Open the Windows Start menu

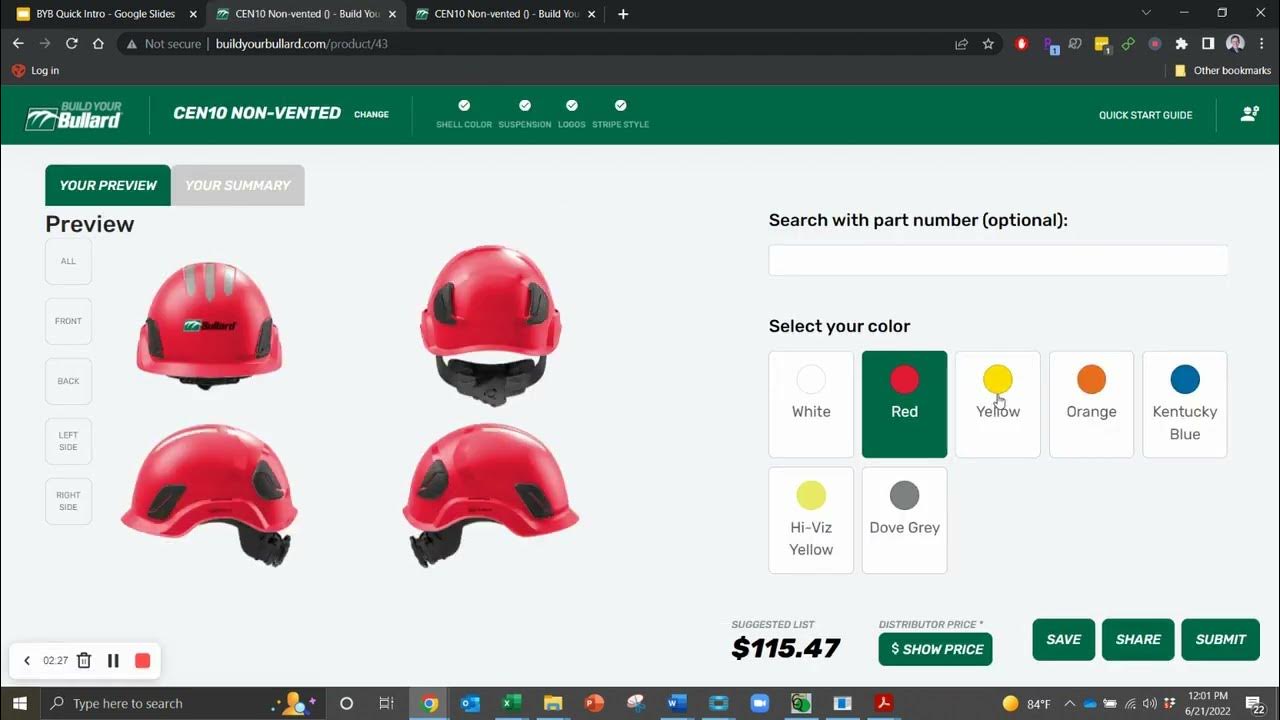pyautogui.click(x=20, y=703)
